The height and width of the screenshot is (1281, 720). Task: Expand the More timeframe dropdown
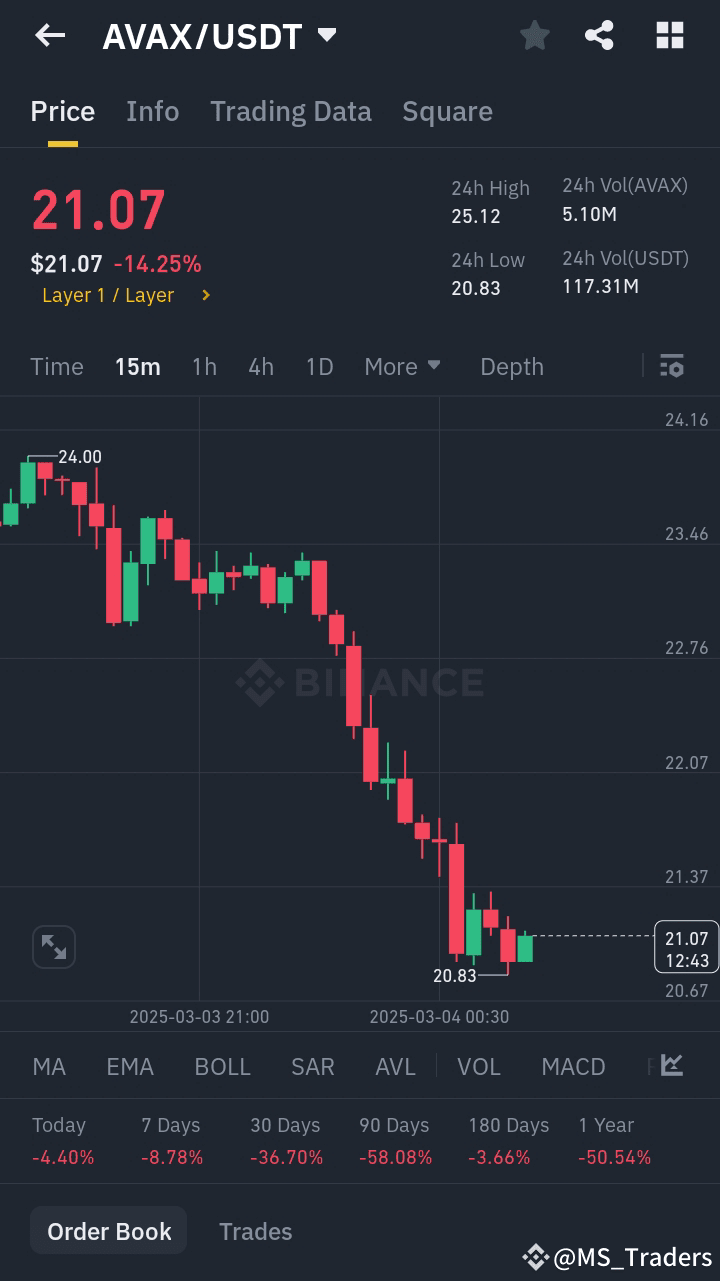[x=402, y=366]
